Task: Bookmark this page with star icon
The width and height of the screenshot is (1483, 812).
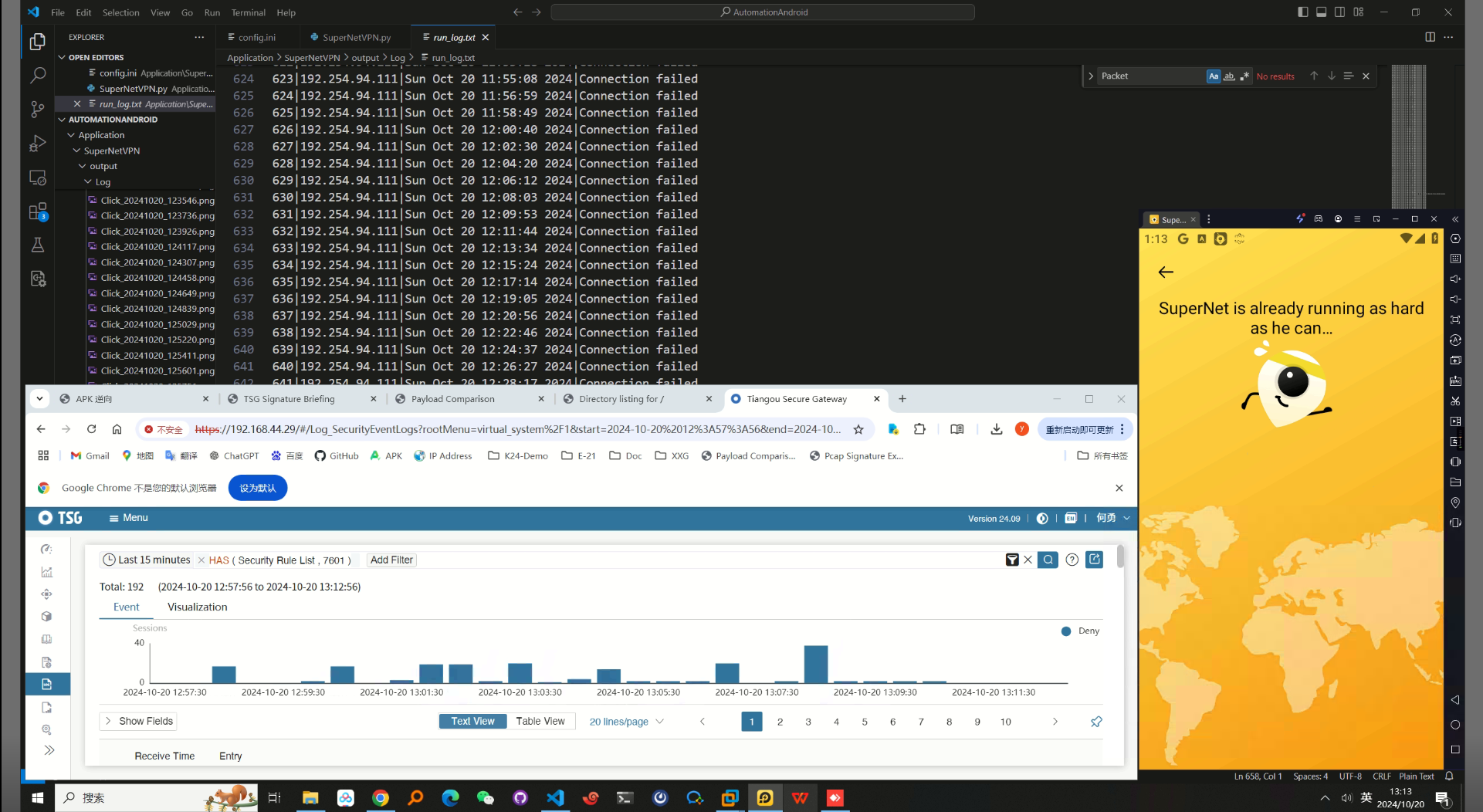Action: click(x=858, y=429)
